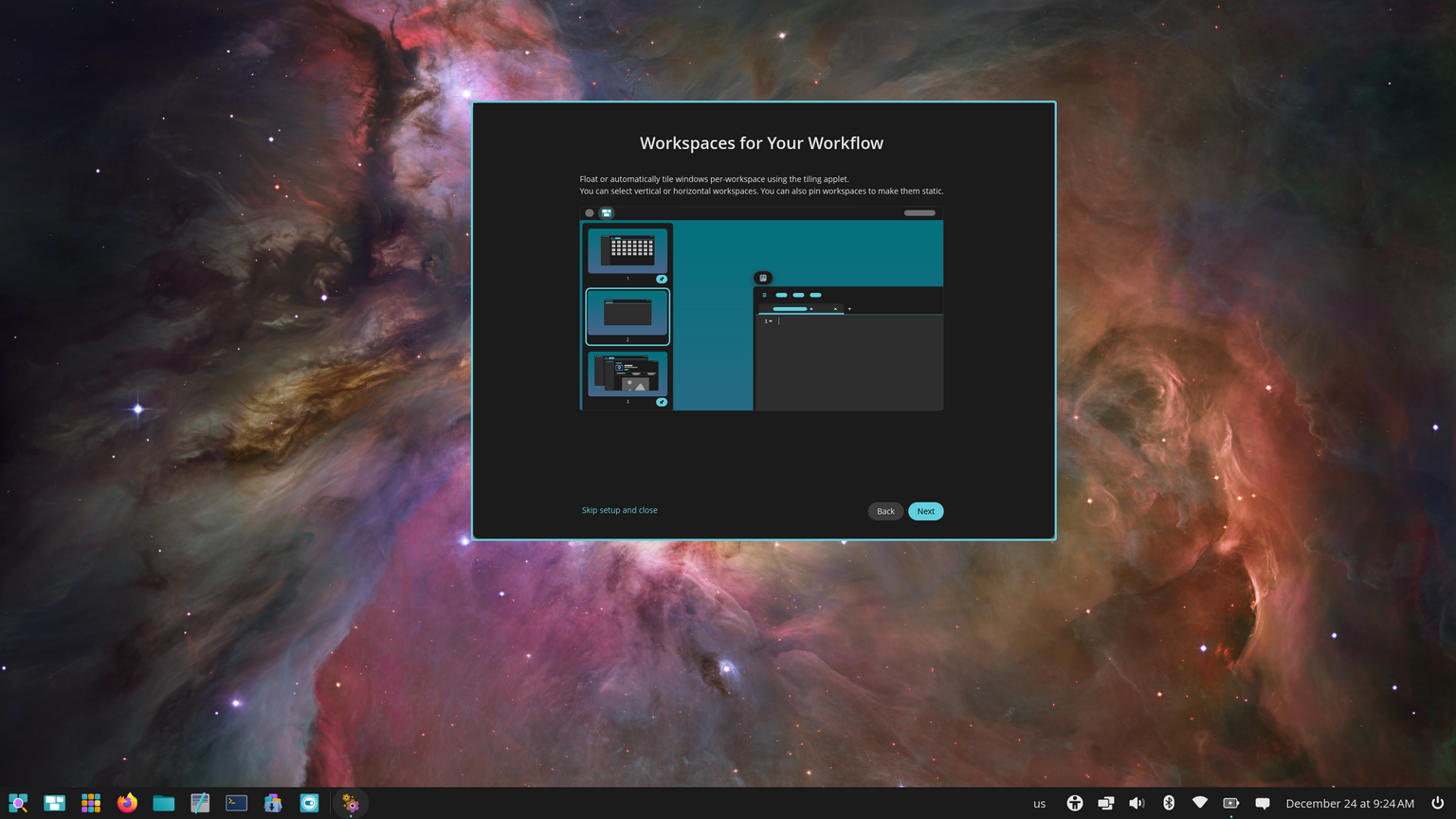
Task: Toggle the pin on workspace 3
Action: click(662, 402)
